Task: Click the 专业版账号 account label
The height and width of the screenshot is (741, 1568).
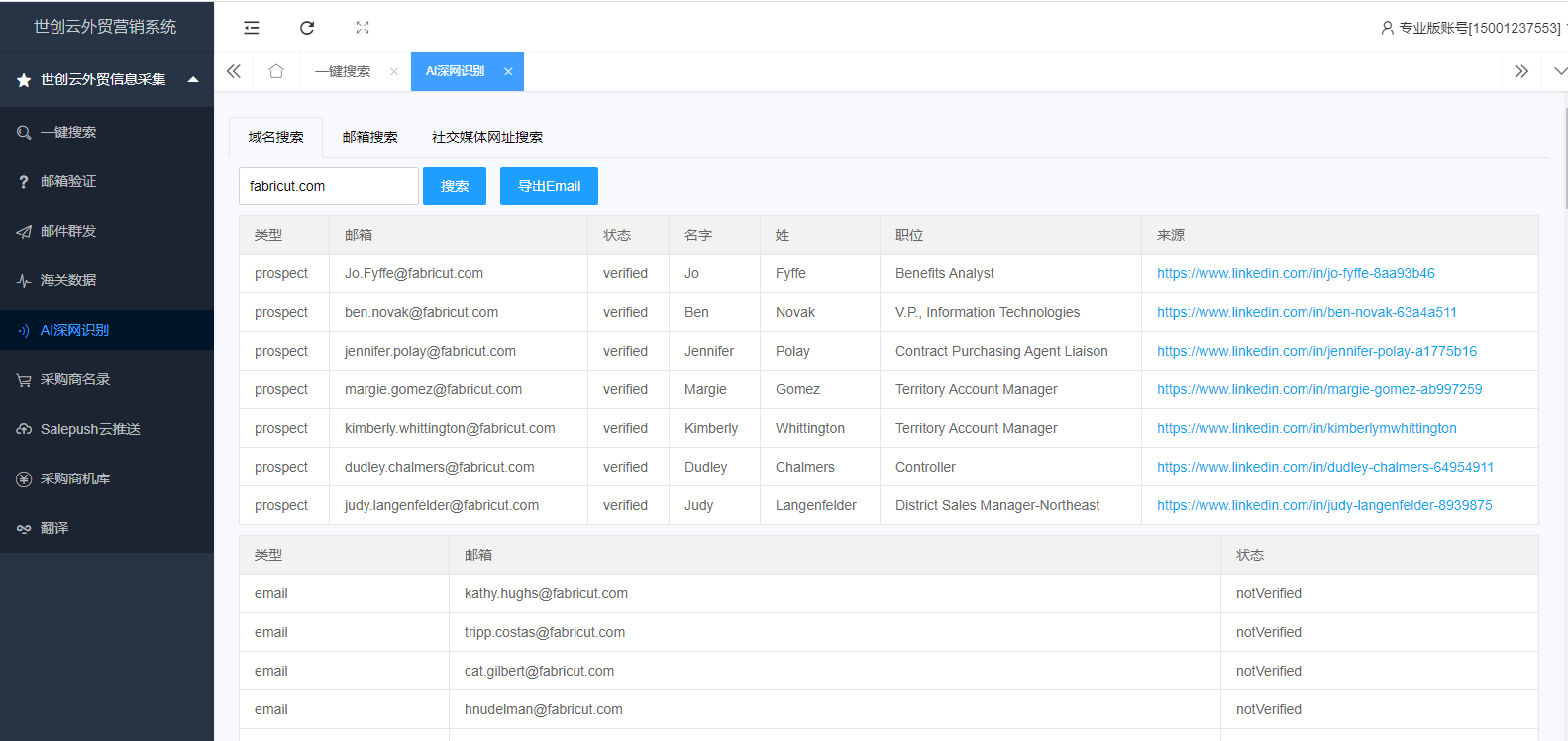Action: (x=1480, y=28)
